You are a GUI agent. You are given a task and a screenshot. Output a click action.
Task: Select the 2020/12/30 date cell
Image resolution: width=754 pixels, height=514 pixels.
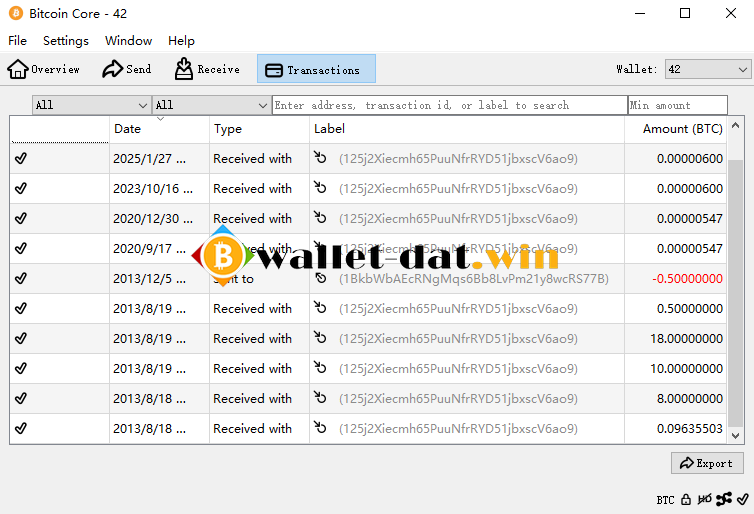159,219
